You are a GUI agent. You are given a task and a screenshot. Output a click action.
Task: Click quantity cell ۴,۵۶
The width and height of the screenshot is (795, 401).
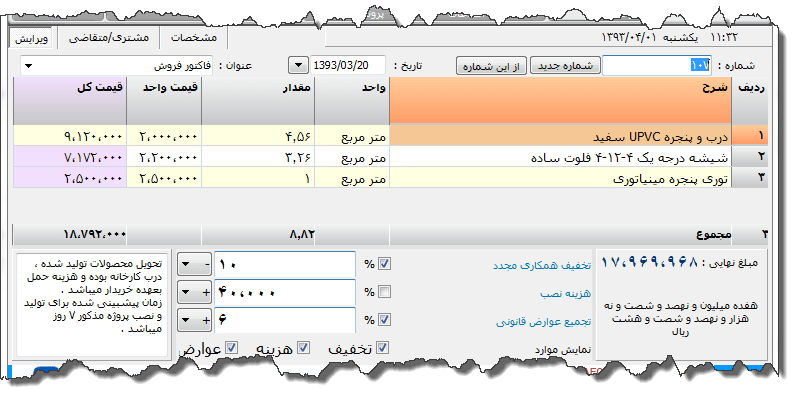258,136
